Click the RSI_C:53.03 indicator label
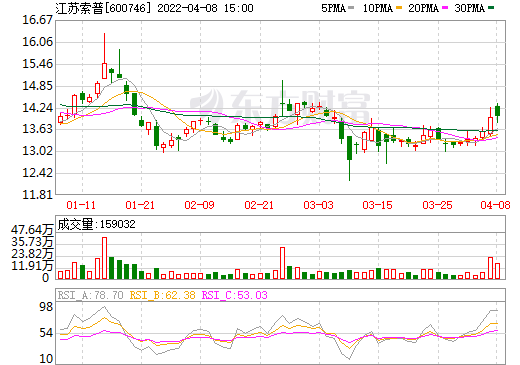The height and width of the screenshot is (365, 520). tap(235, 295)
